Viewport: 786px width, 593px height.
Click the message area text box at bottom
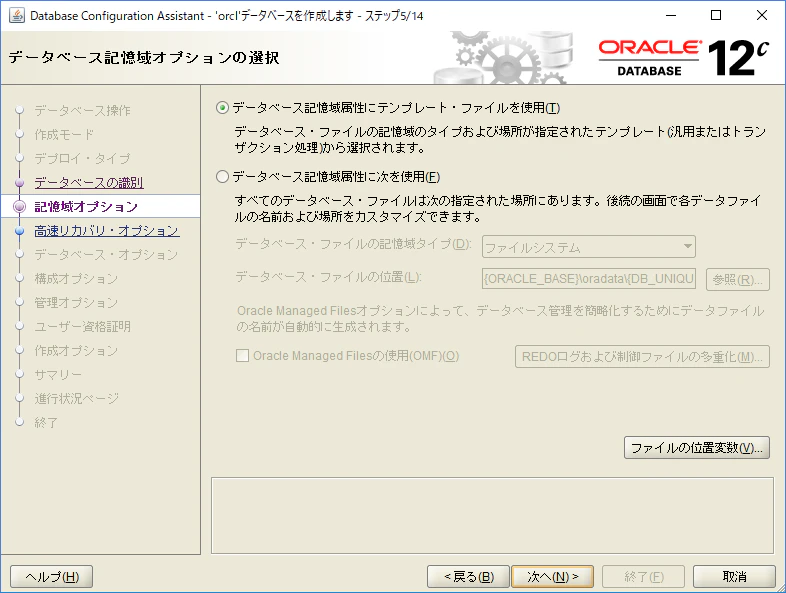coord(492,515)
